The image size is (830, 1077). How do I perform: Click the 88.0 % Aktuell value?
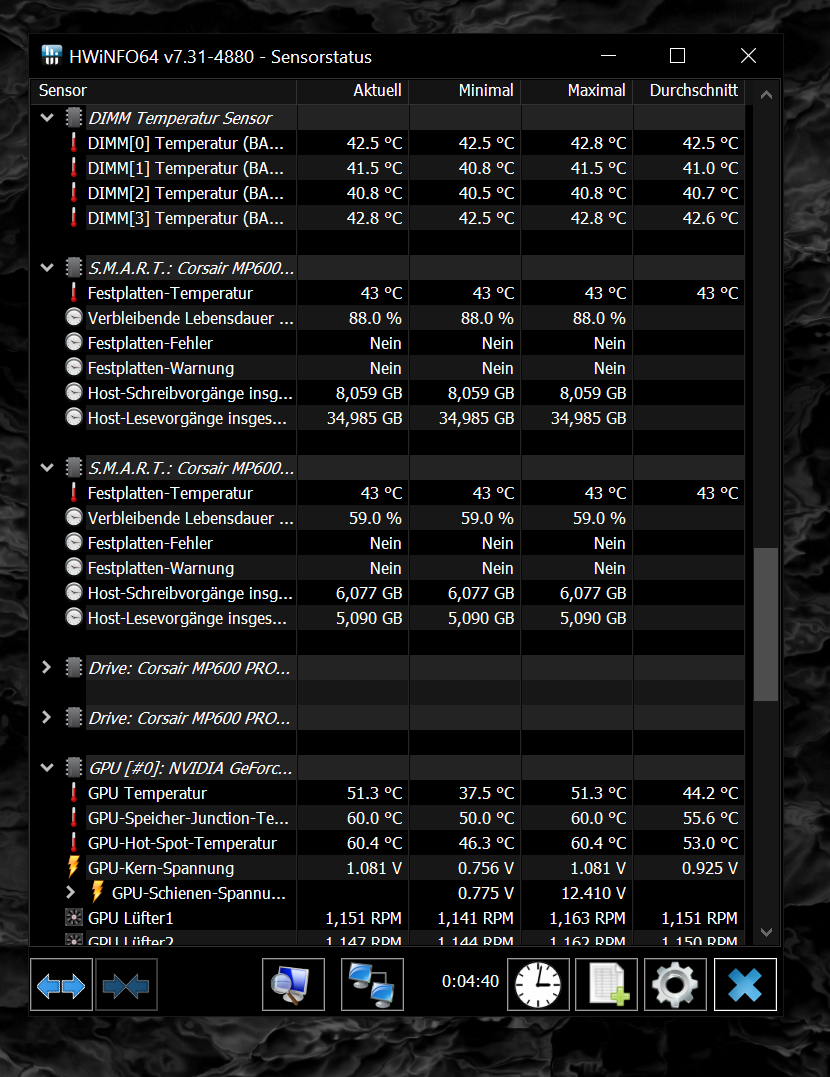click(375, 318)
